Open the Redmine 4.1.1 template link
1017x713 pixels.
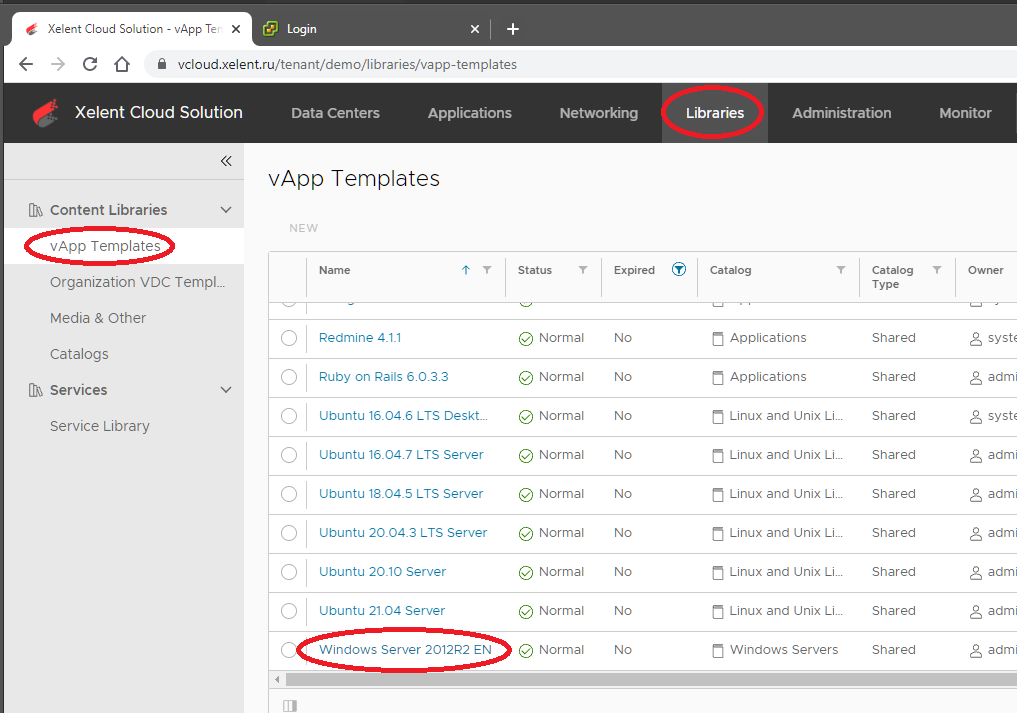[x=360, y=338]
